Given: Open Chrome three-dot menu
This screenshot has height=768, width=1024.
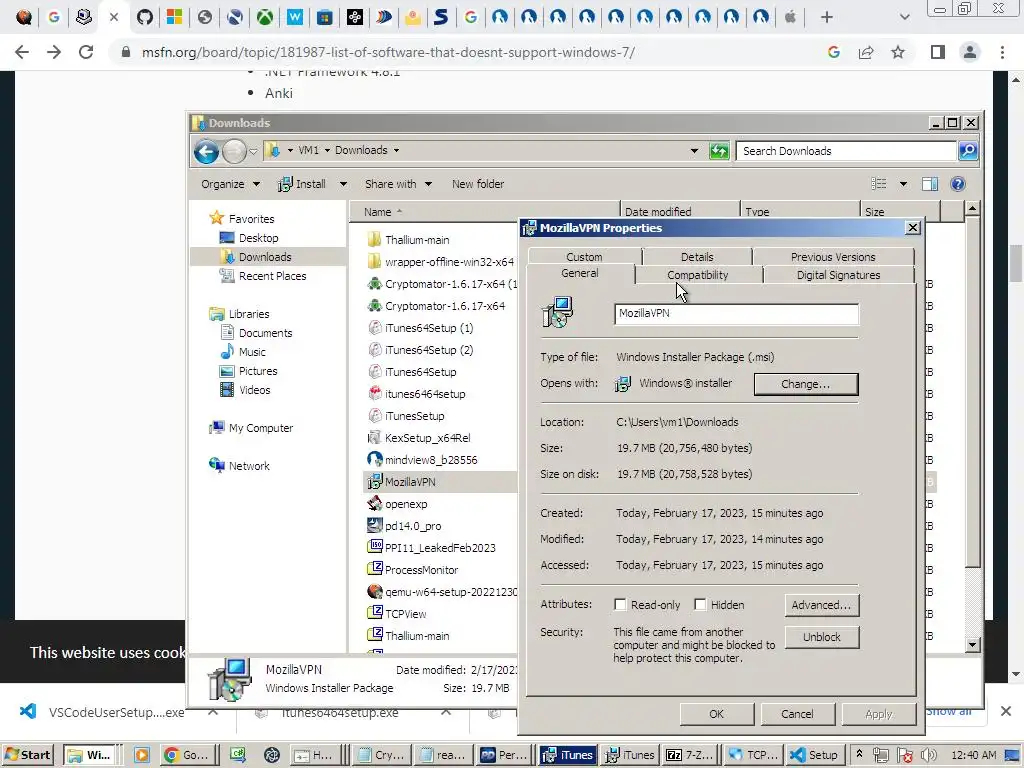Looking at the screenshot, I should pos(1002,52).
